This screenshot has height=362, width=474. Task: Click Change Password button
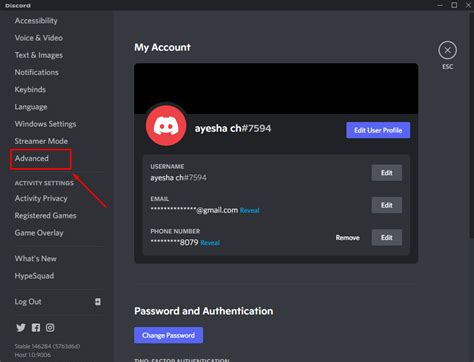[168, 335]
